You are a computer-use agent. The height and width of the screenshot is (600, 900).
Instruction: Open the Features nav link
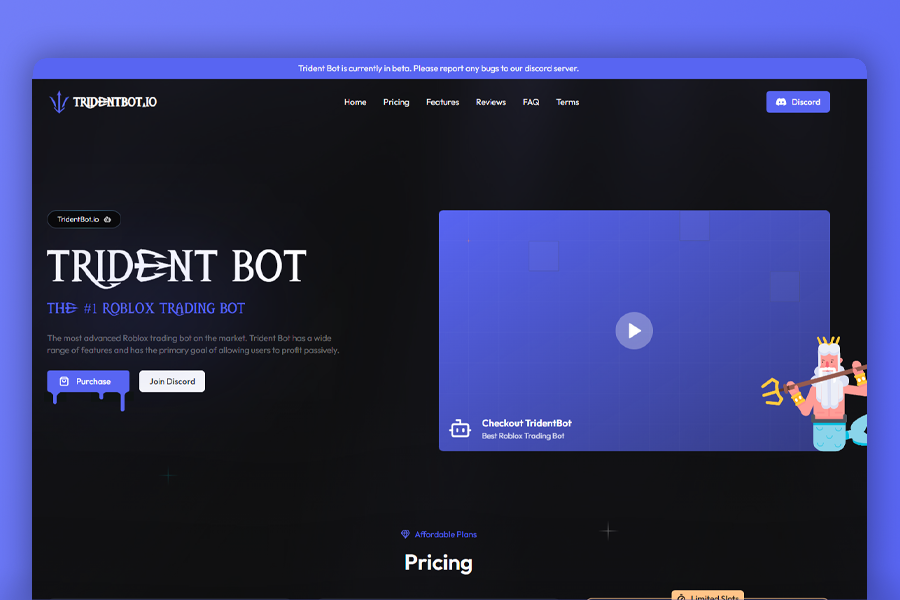tap(443, 102)
